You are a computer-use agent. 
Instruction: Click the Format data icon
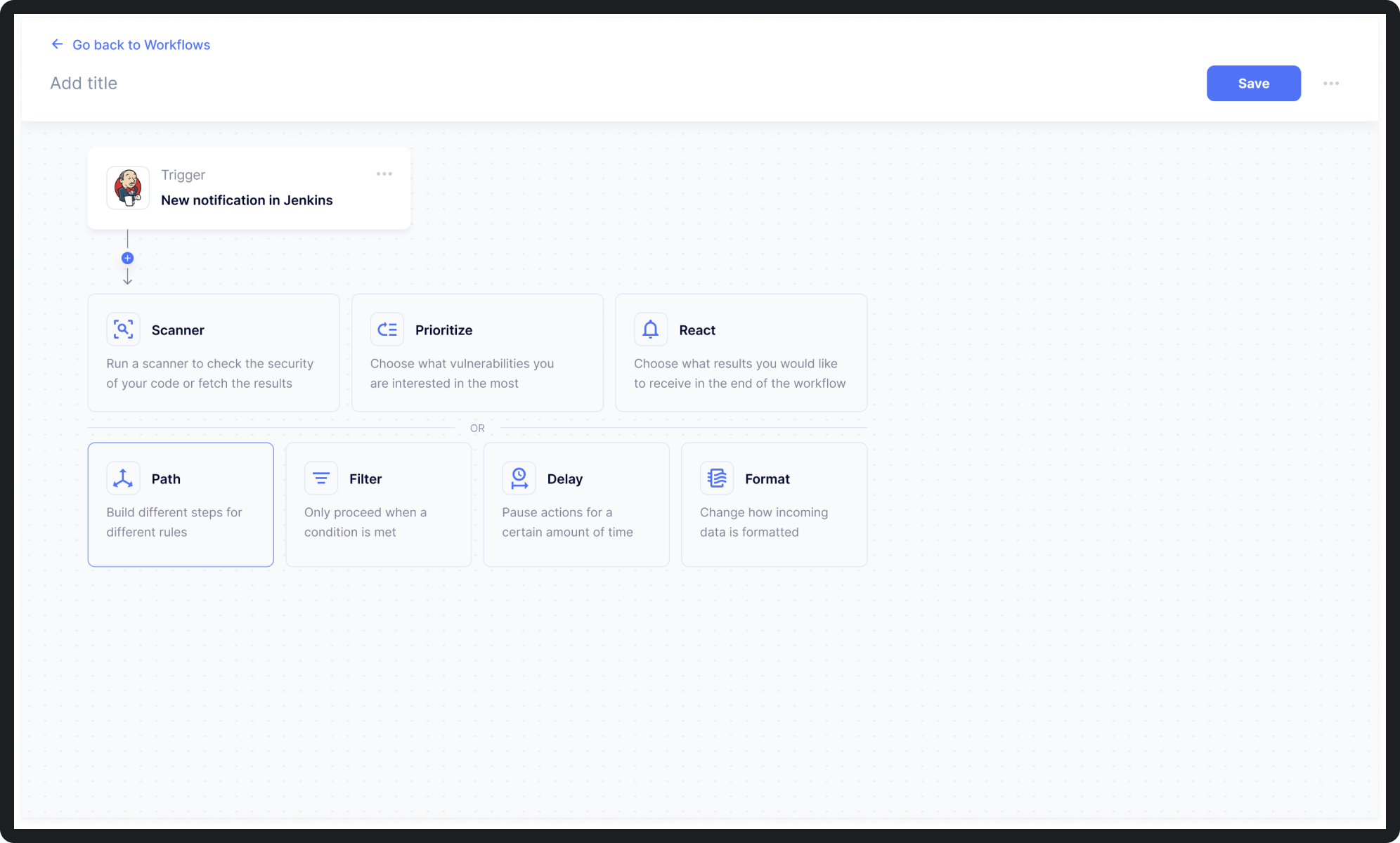pos(716,478)
